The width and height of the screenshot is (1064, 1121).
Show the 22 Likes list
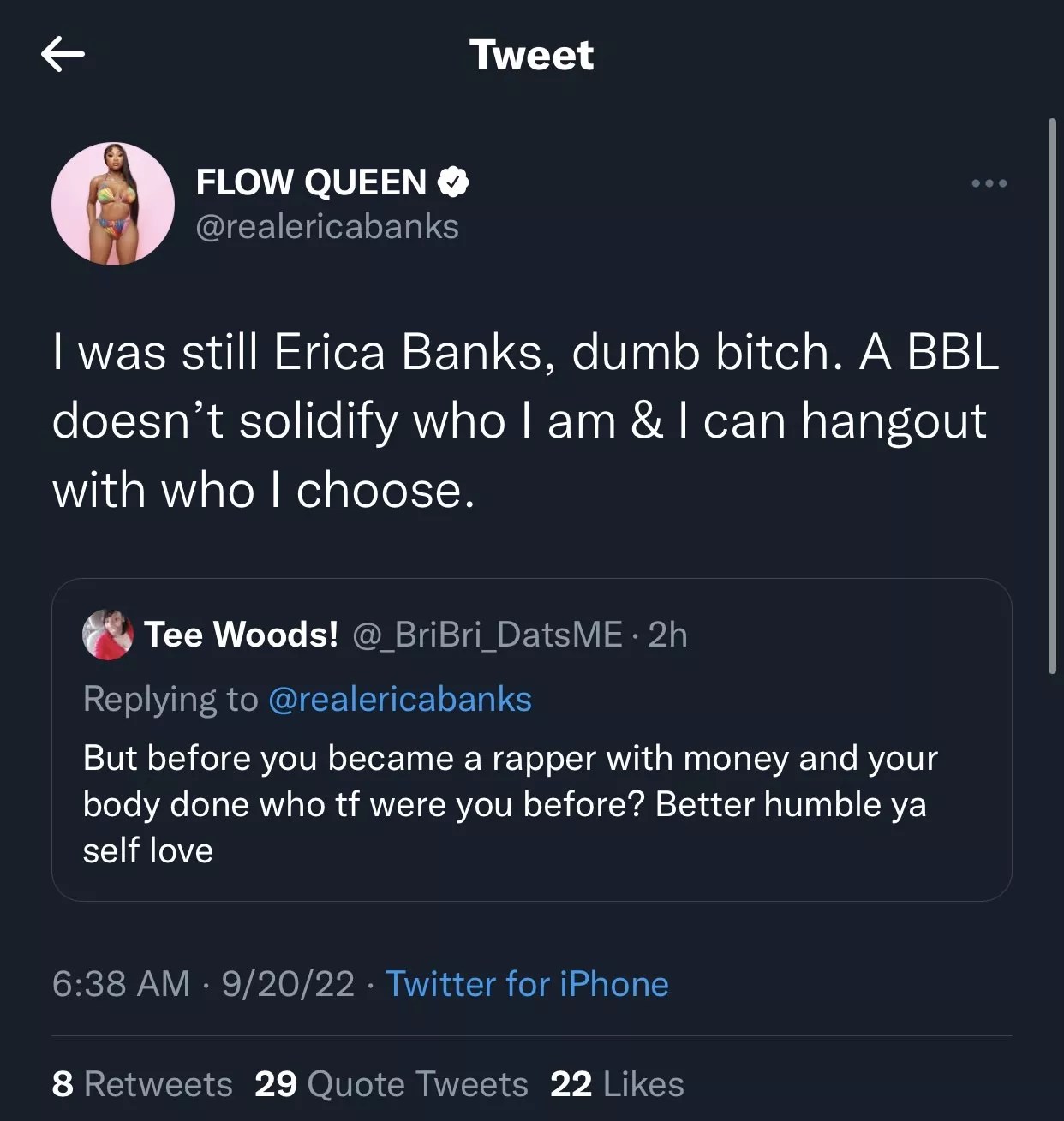(x=617, y=1084)
